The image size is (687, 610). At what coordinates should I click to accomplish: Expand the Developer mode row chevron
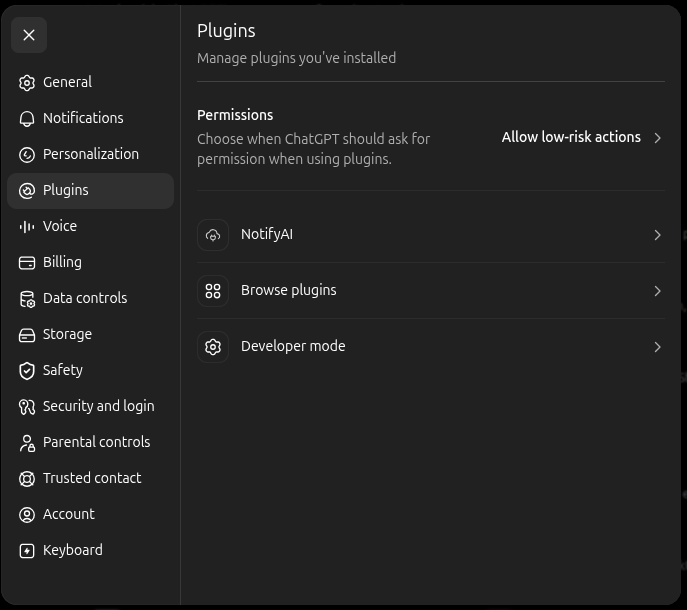tap(657, 347)
